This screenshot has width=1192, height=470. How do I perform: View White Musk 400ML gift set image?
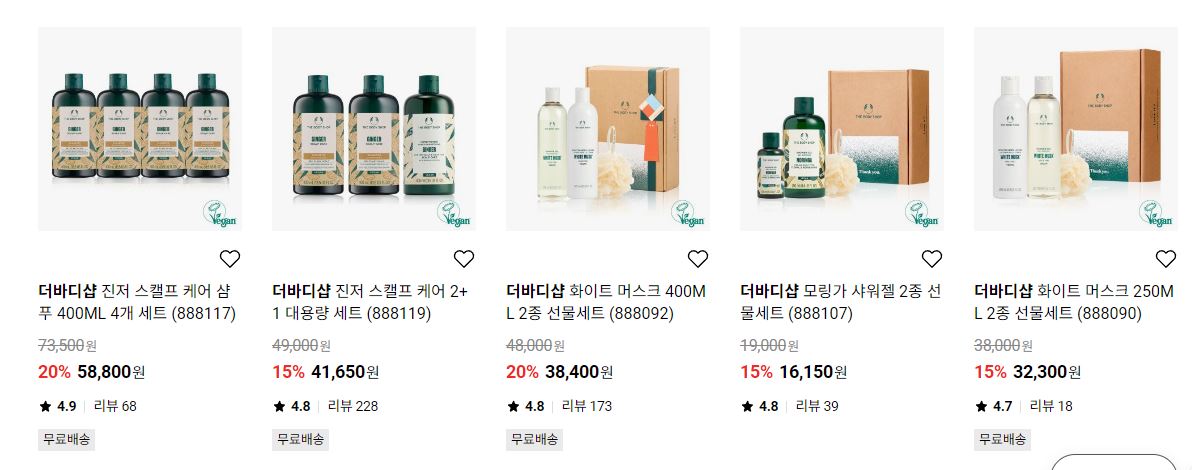(x=608, y=129)
